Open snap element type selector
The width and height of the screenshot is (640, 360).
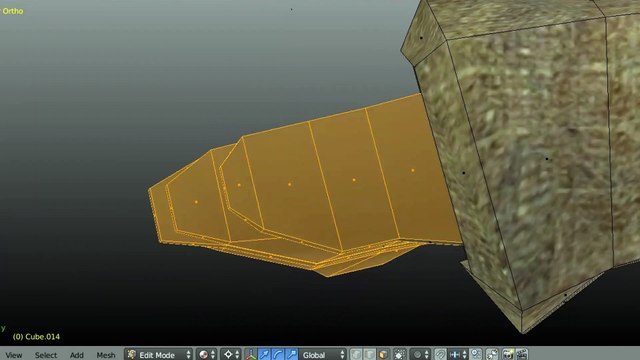tap(458, 355)
